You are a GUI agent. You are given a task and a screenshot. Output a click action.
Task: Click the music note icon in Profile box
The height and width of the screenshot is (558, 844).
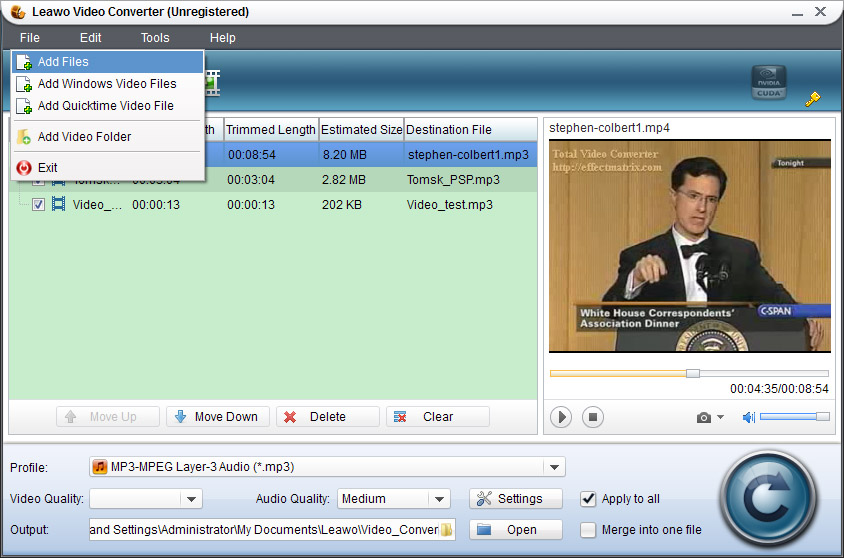[x=100, y=467]
